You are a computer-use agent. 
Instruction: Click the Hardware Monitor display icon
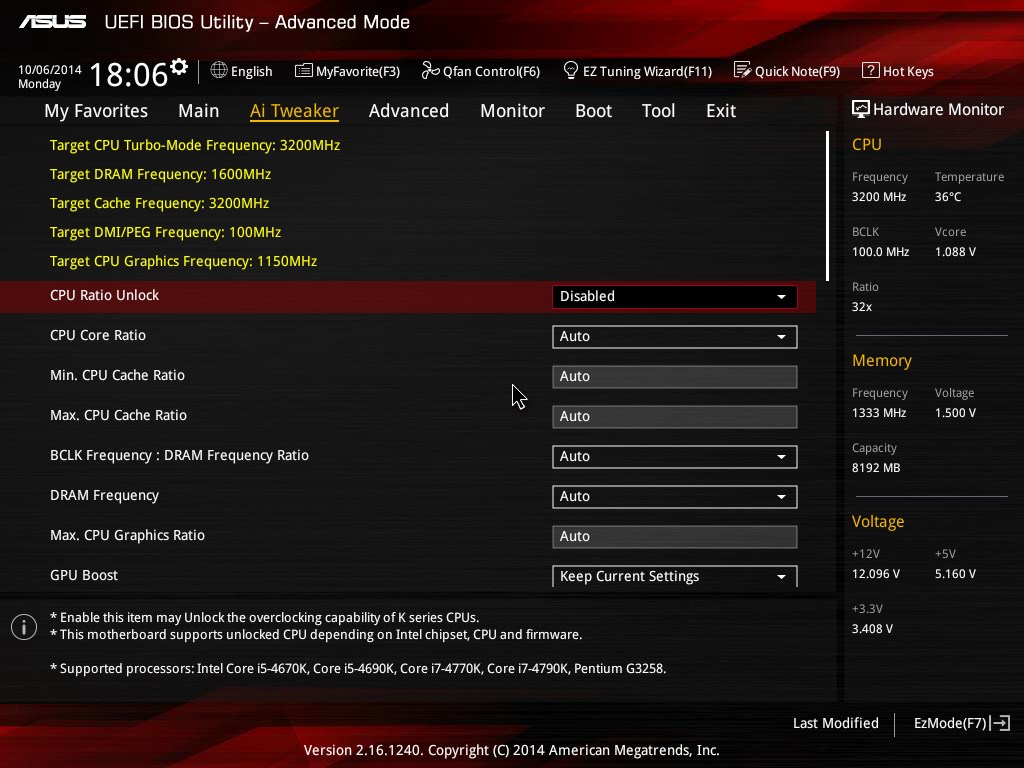coord(861,109)
